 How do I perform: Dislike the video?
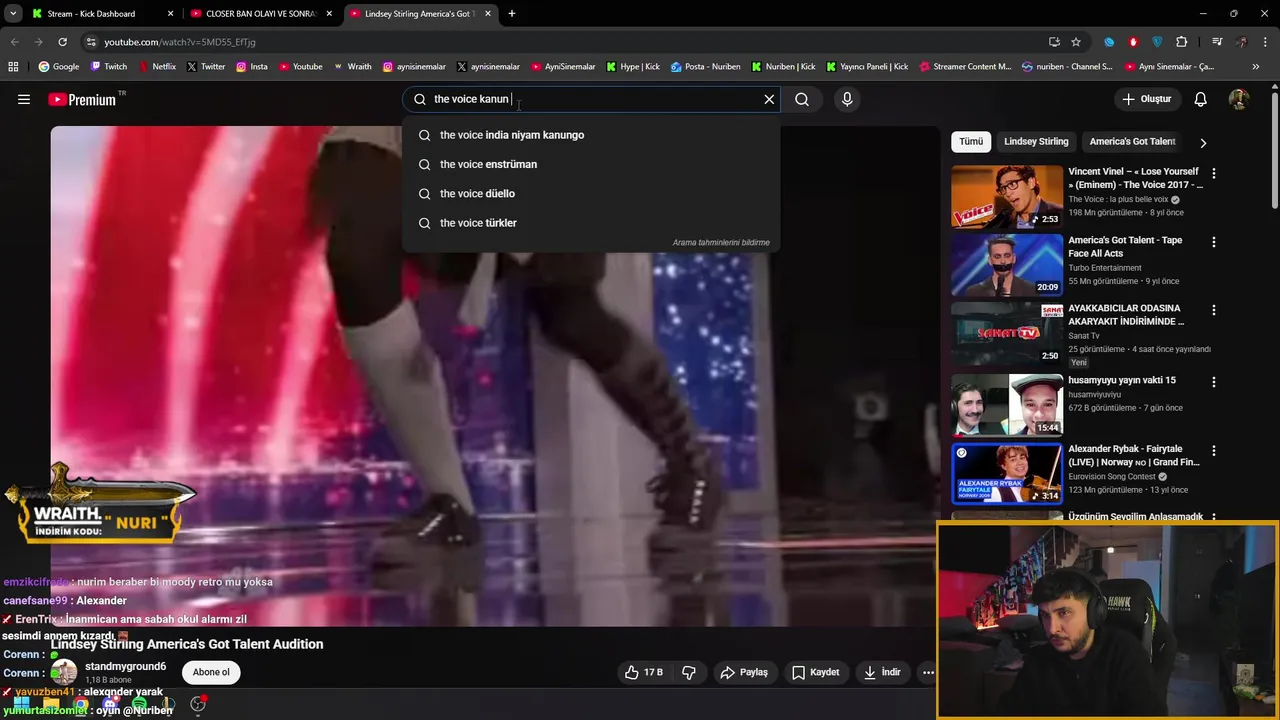click(689, 672)
